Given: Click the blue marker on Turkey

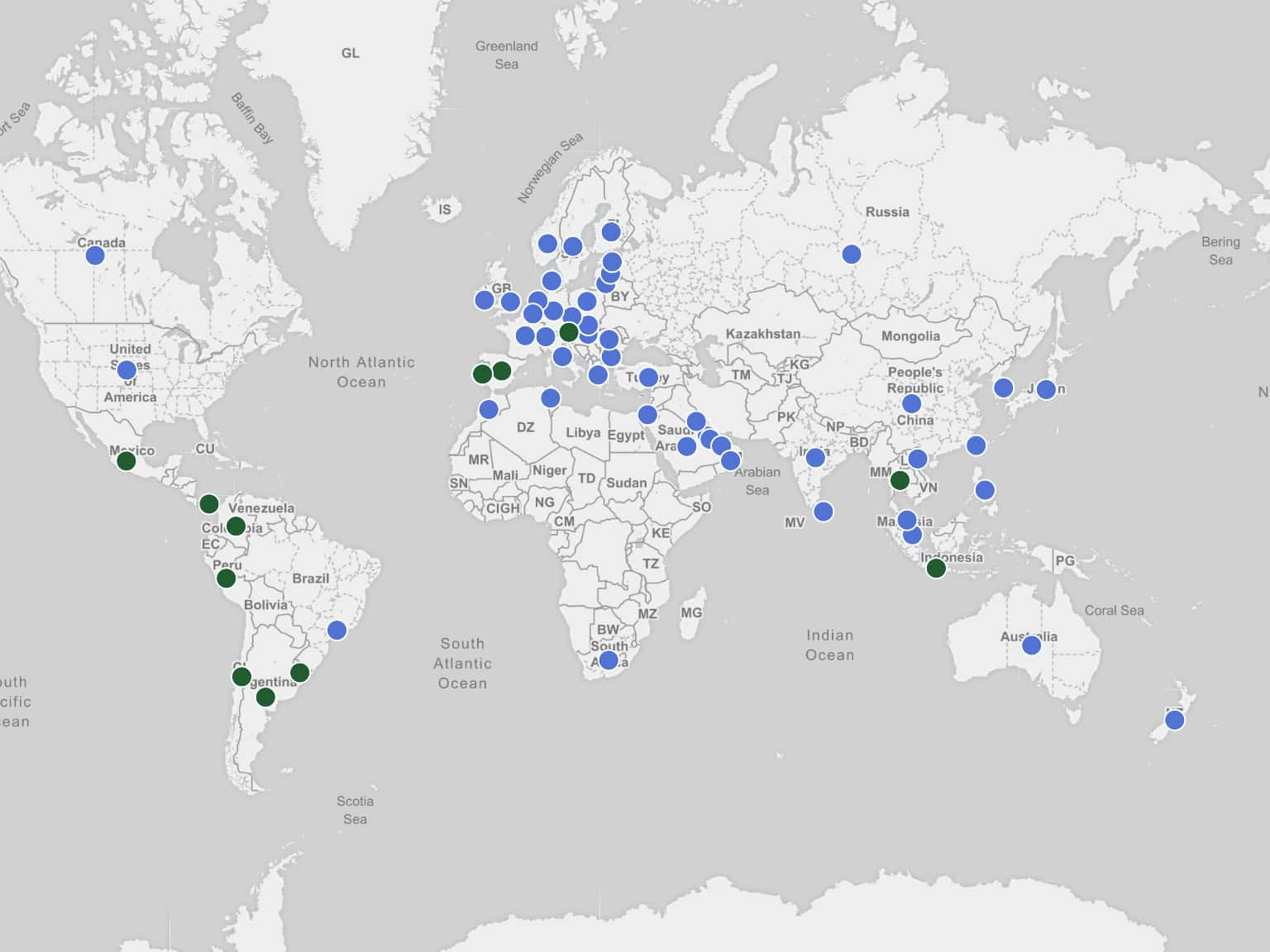Looking at the screenshot, I should [648, 378].
